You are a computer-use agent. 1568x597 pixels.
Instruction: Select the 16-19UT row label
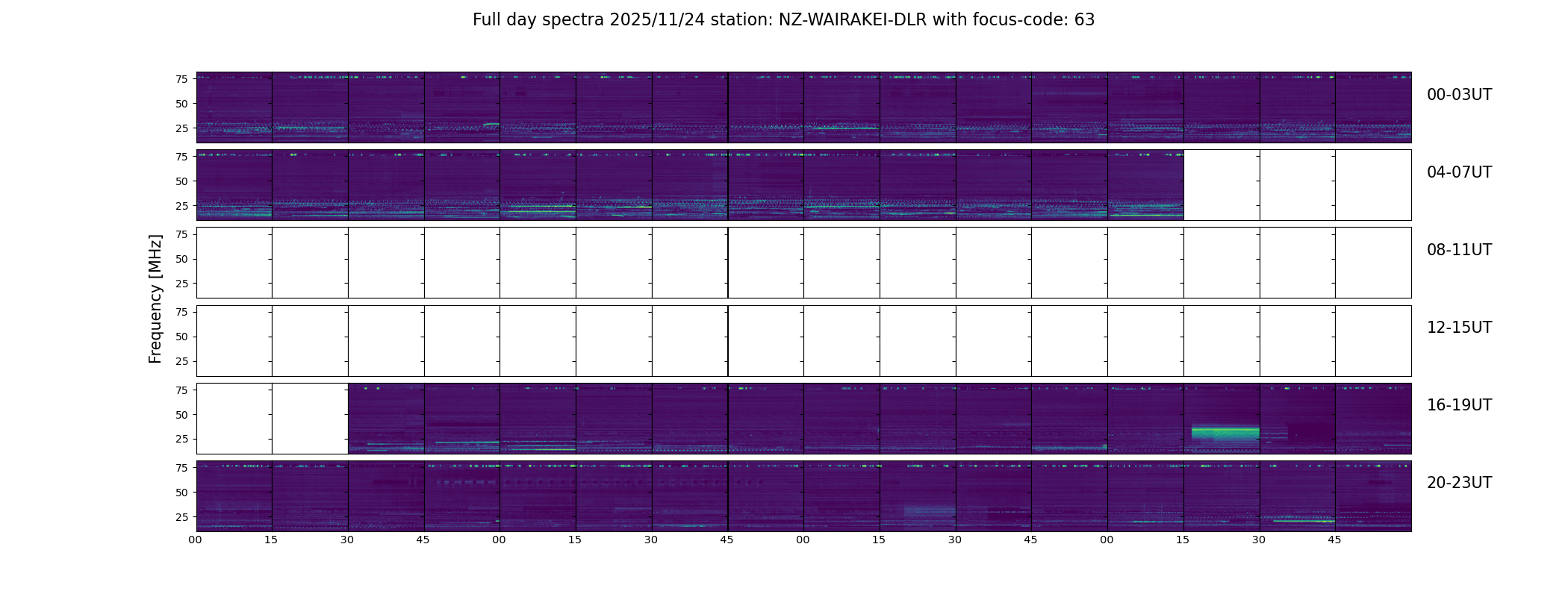pos(1459,405)
